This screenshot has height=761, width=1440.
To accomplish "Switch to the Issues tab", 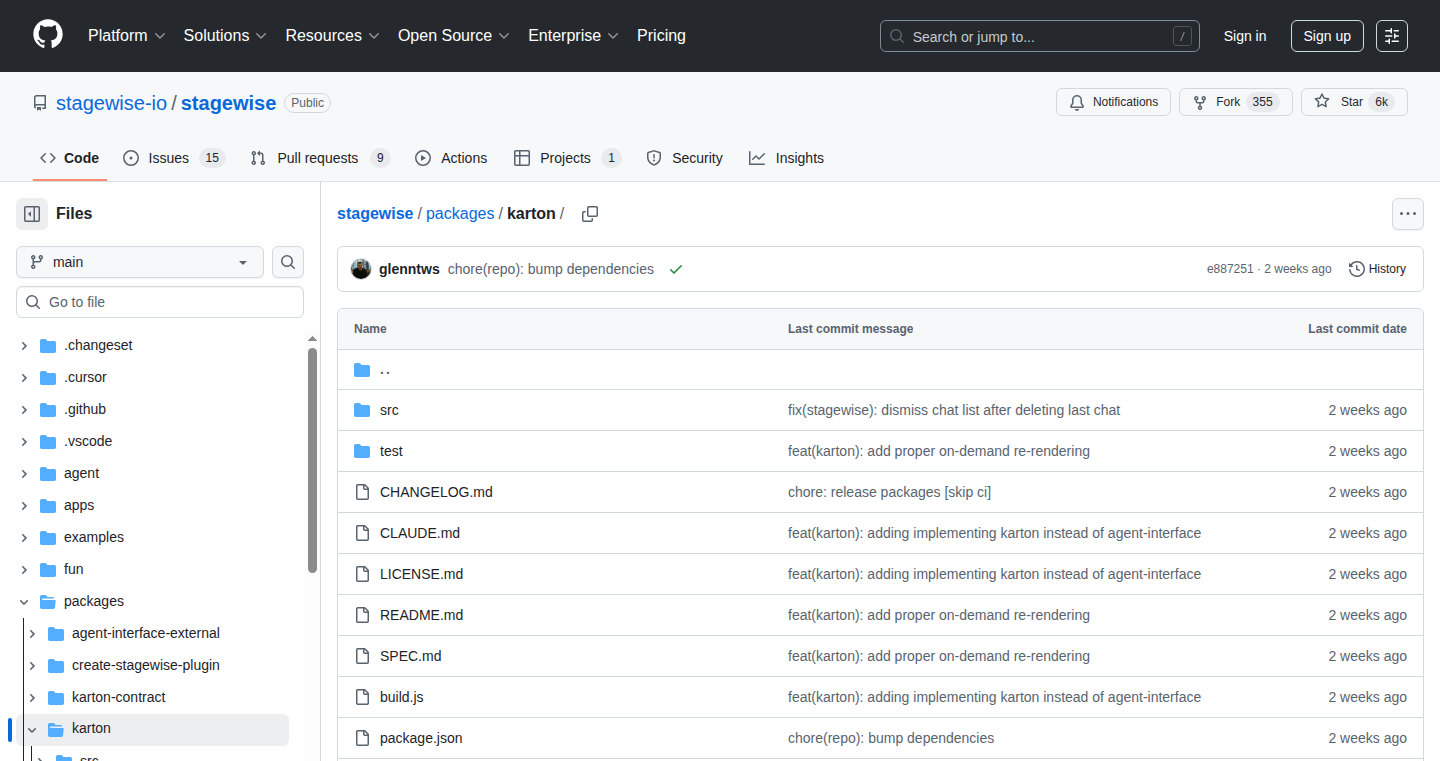I will [174, 158].
